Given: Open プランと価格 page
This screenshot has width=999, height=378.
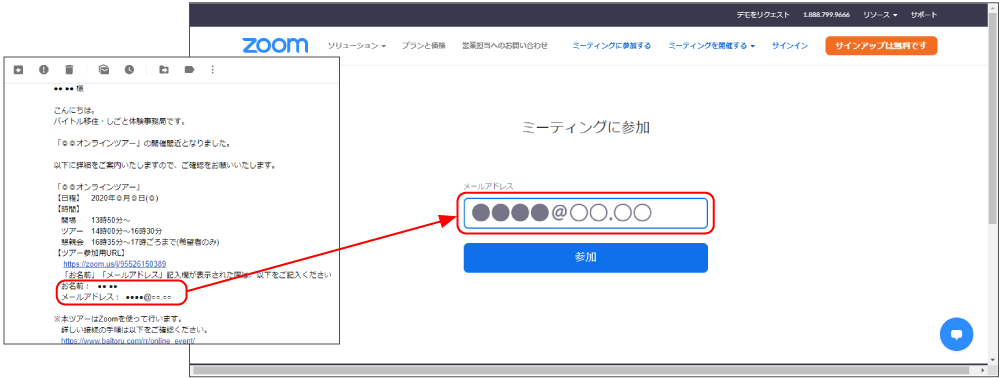Looking at the screenshot, I should coord(424,46).
